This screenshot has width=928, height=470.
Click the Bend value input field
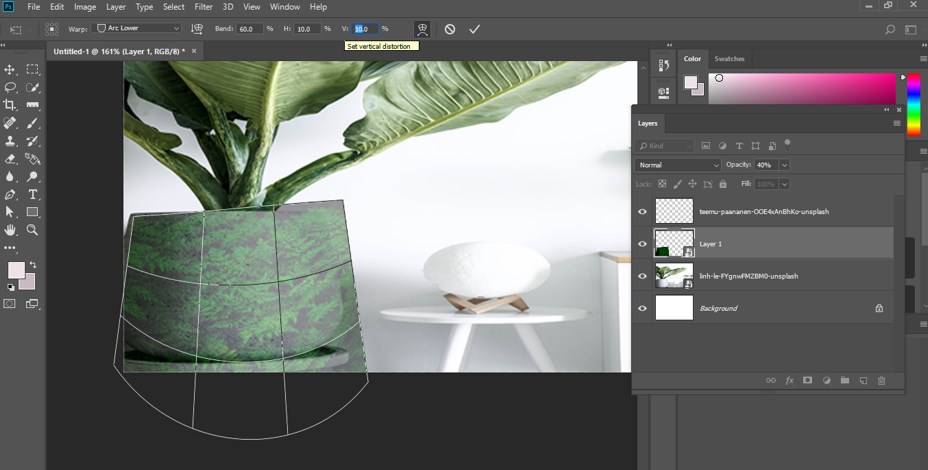(x=250, y=28)
